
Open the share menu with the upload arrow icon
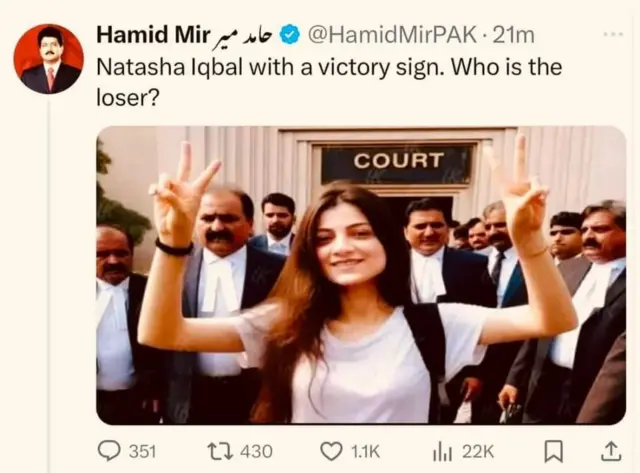611,451
